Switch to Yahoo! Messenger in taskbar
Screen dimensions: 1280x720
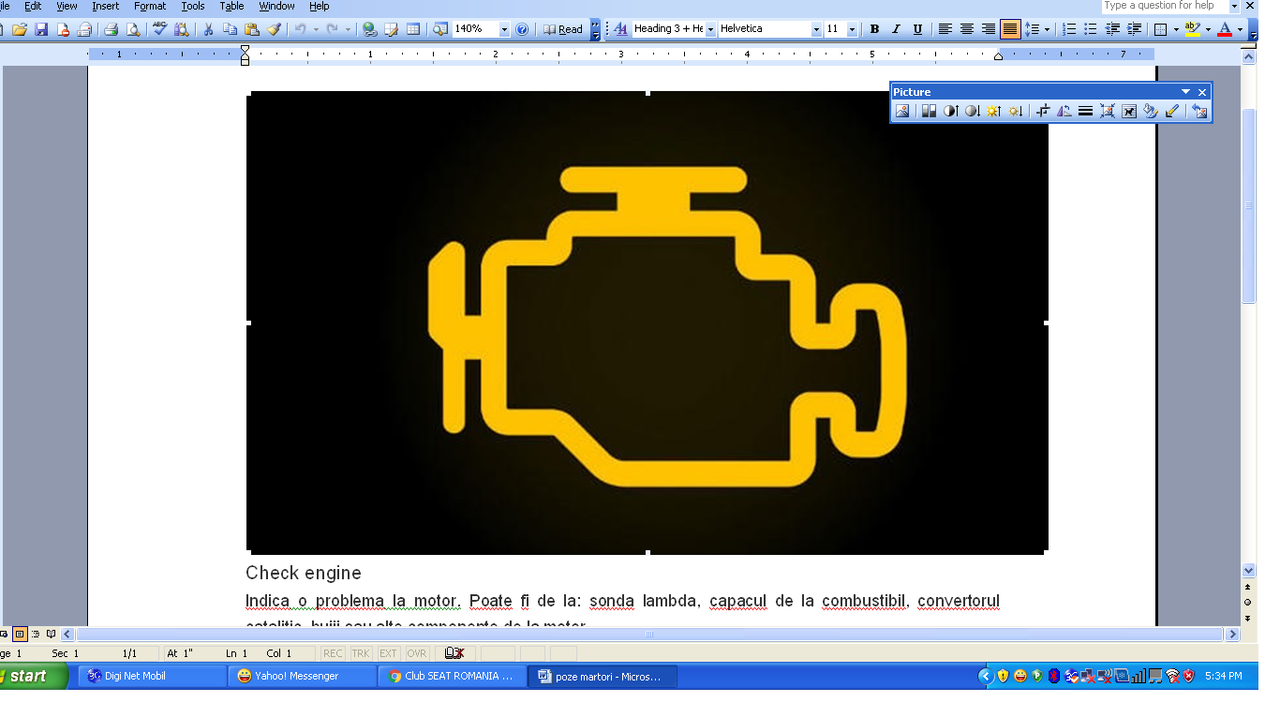pos(302,676)
